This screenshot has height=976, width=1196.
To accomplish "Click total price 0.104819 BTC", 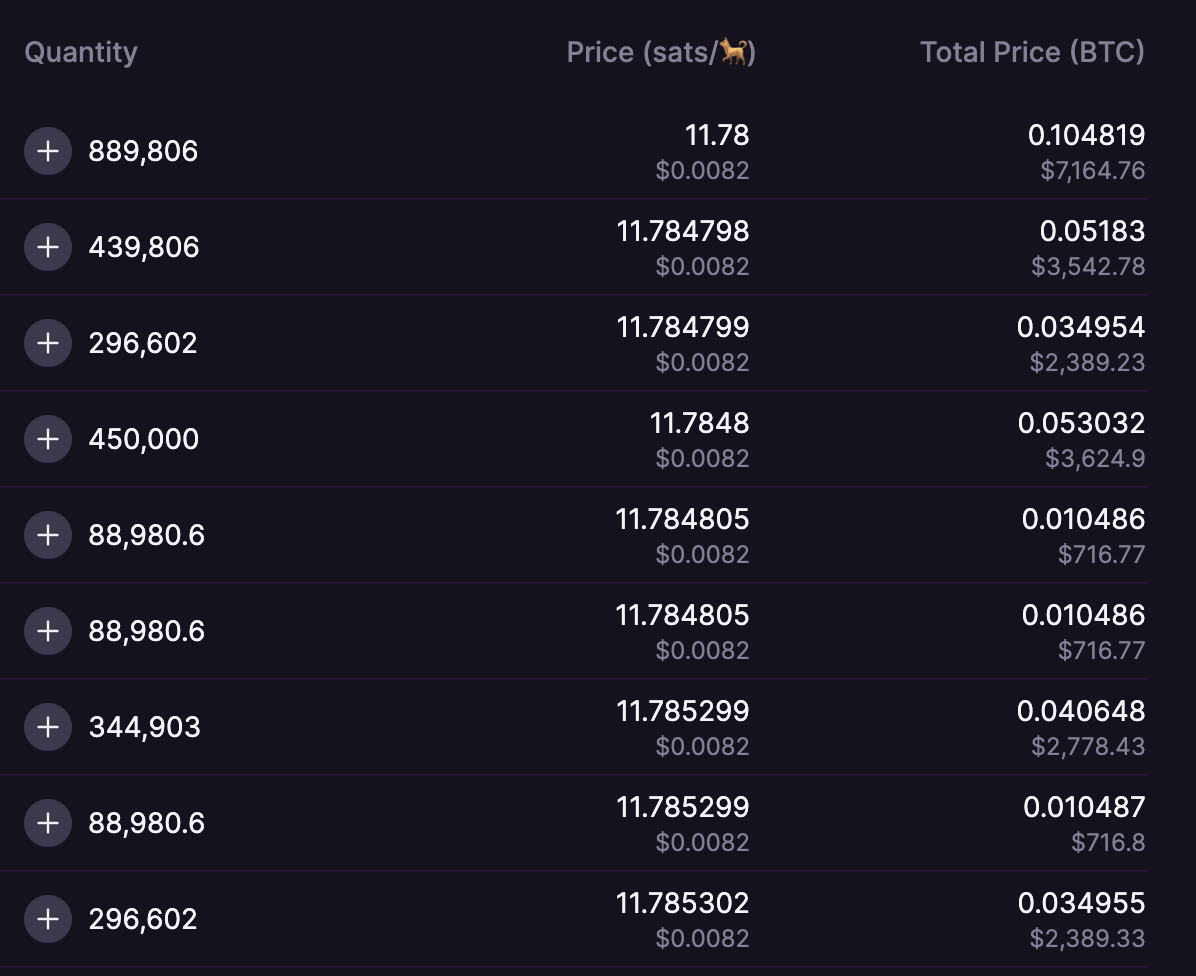I will coord(1086,135).
